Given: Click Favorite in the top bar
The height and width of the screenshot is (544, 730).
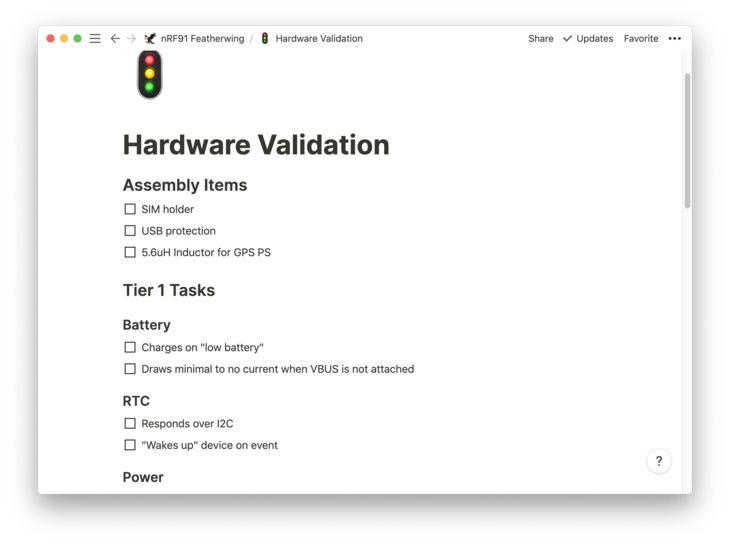Looking at the screenshot, I should click(641, 39).
